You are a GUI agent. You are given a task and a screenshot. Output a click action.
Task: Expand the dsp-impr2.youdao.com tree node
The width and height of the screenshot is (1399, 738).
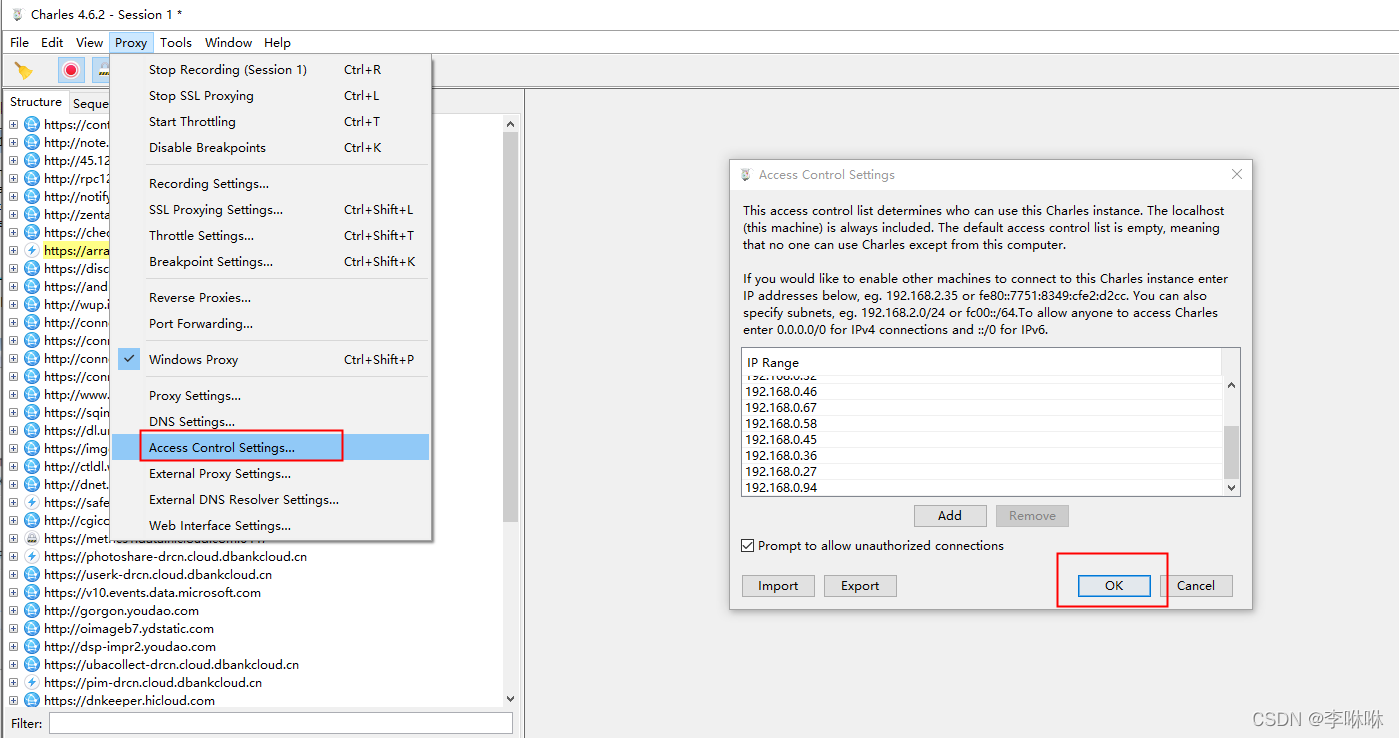(x=13, y=647)
